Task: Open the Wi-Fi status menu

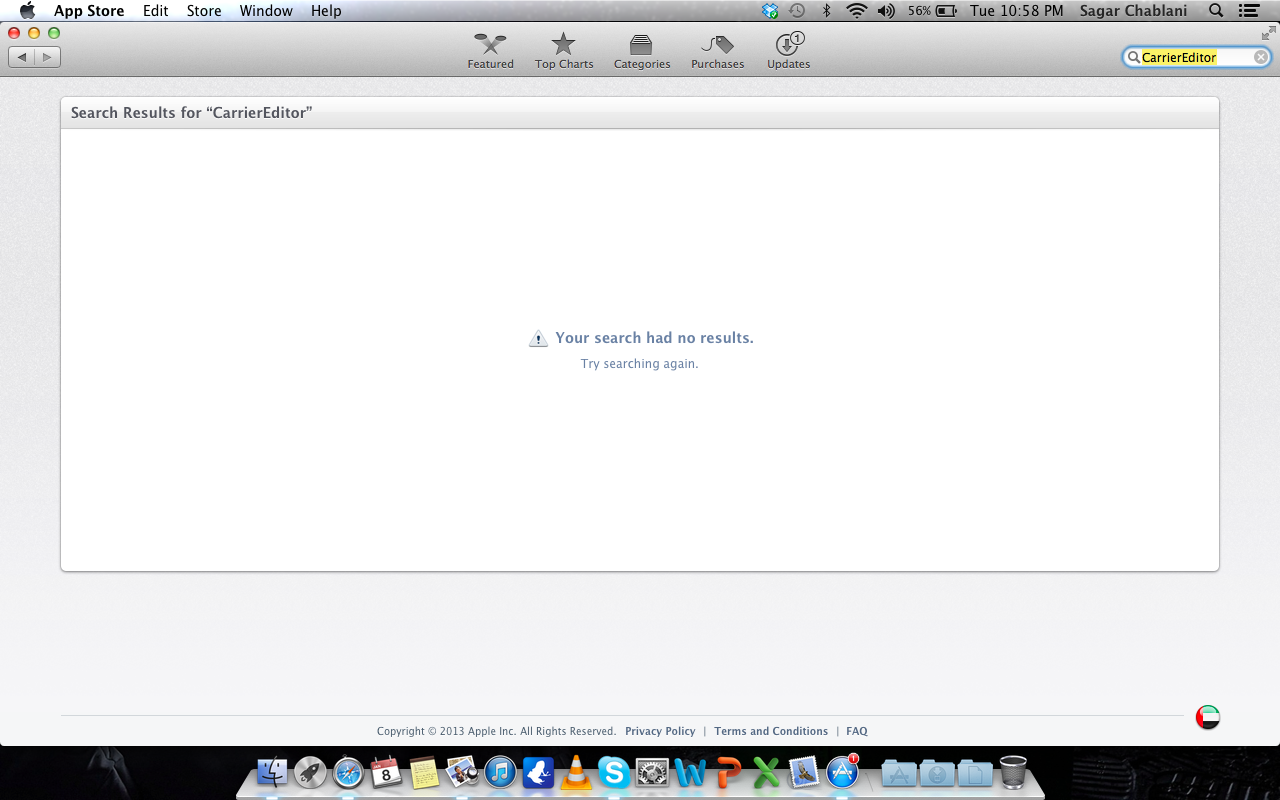Action: tap(856, 11)
